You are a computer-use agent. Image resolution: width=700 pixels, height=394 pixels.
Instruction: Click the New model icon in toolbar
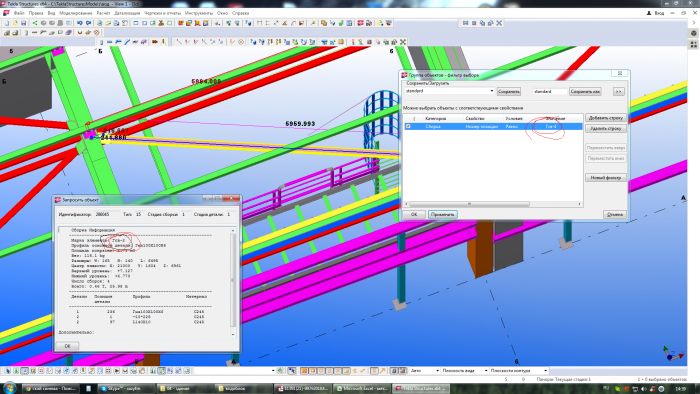[7, 23]
